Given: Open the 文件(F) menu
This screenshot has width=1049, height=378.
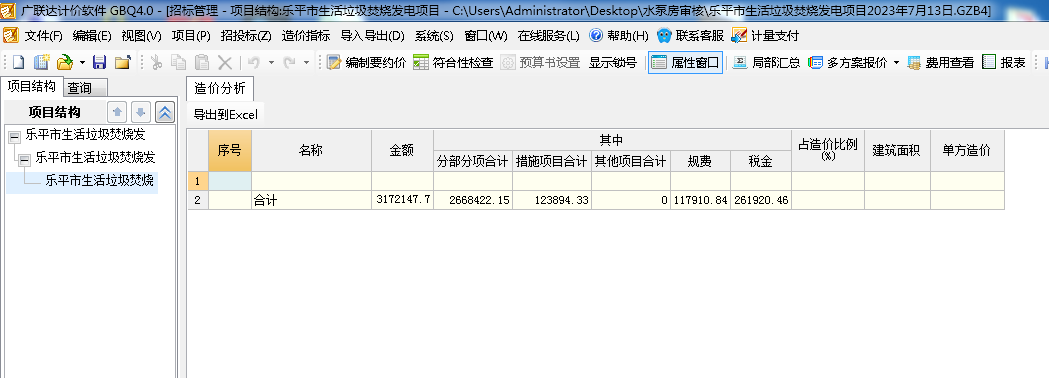Looking at the screenshot, I should (x=43, y=36).
